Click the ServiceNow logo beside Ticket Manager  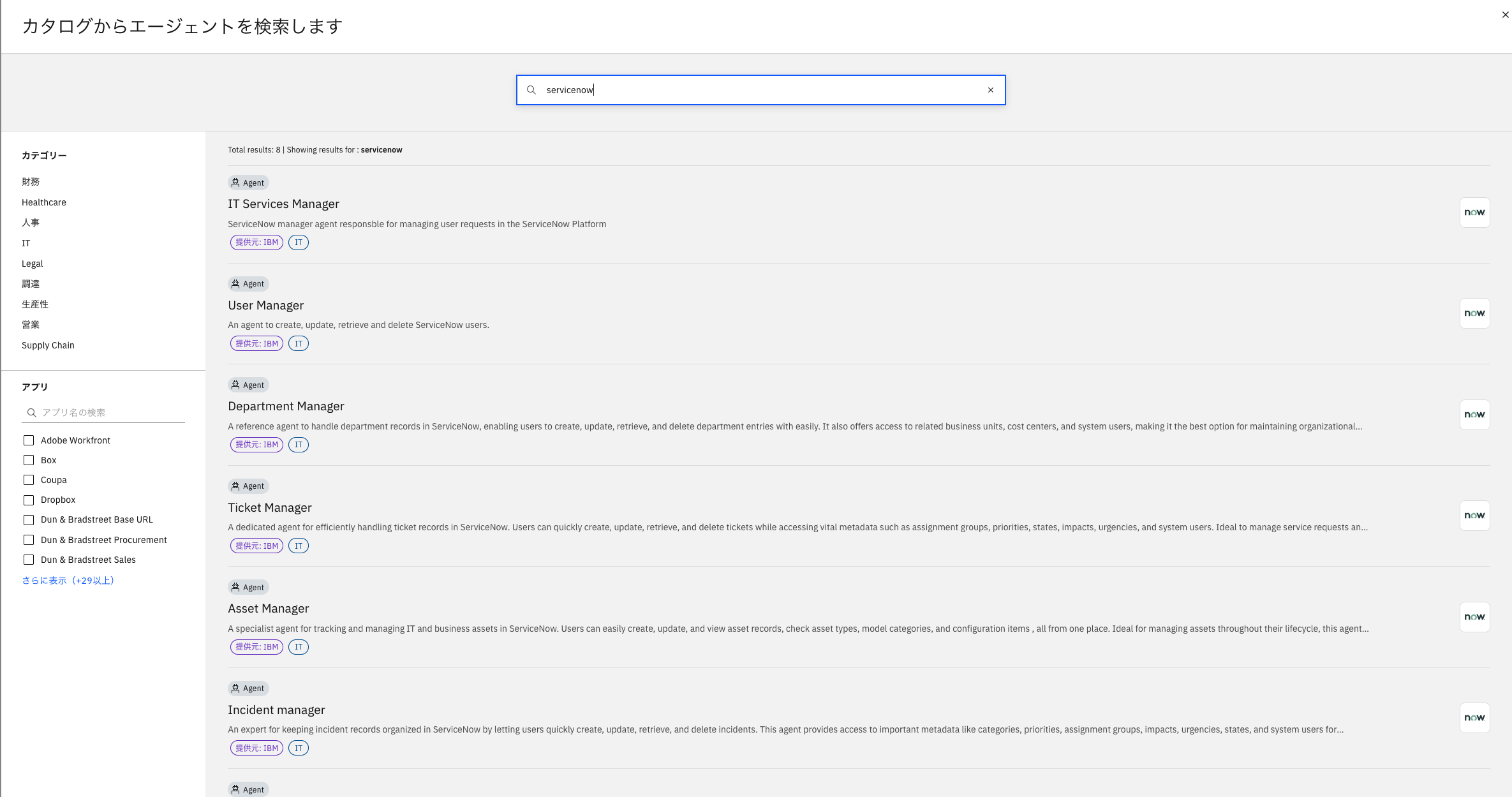tap(1474, 516)
